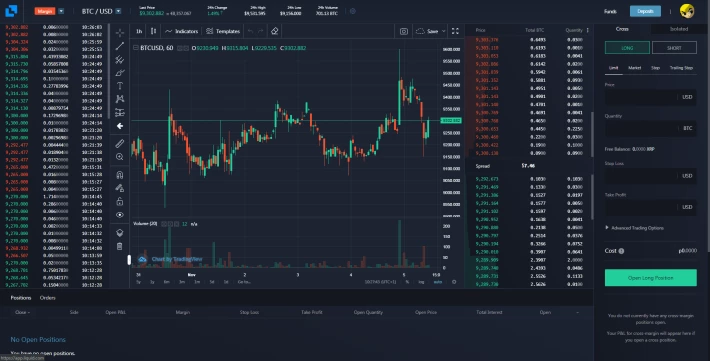Activate the zoom in tool

[120, 157]
